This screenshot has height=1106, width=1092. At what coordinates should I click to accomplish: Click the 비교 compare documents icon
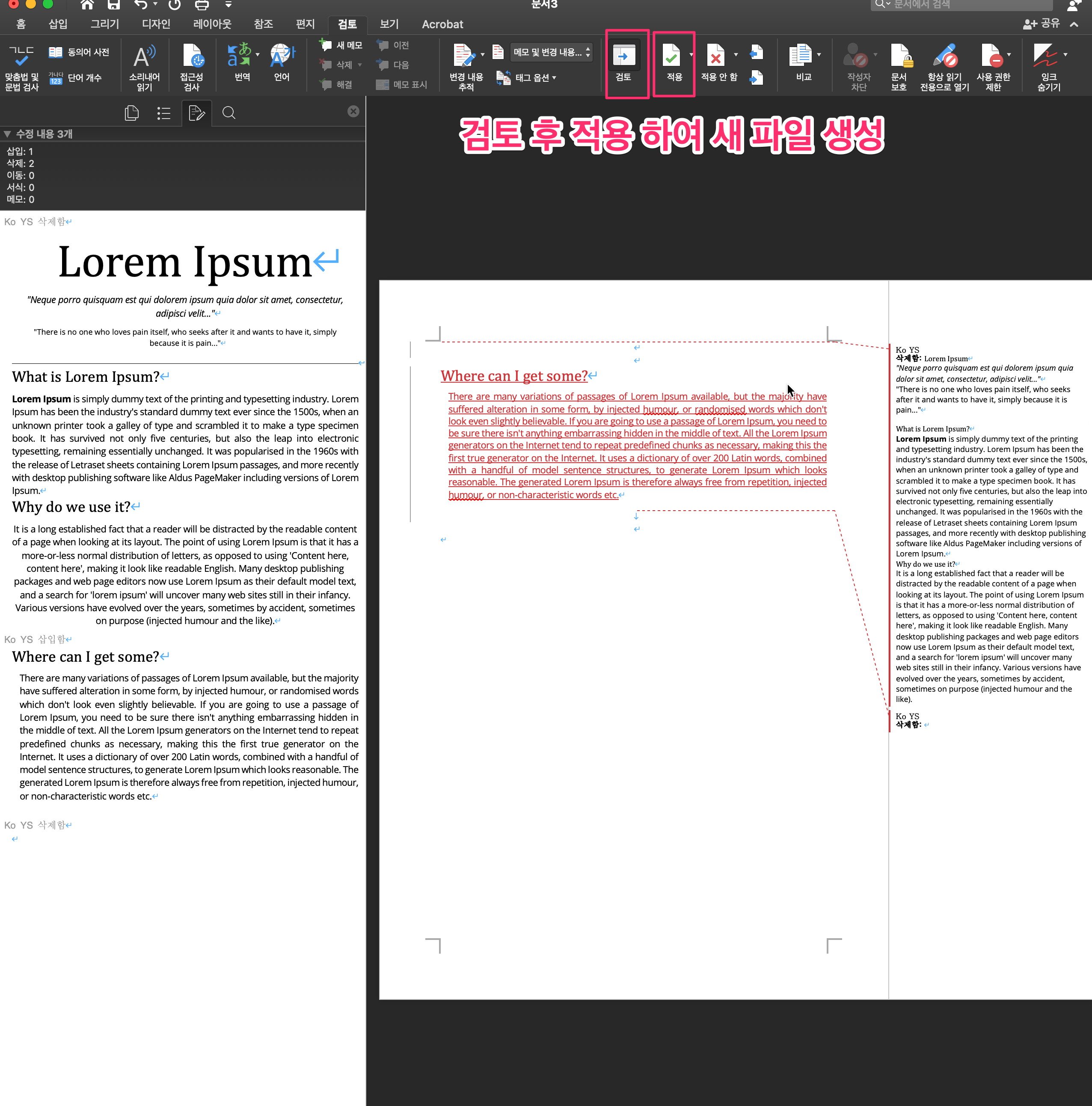point(800,56)
